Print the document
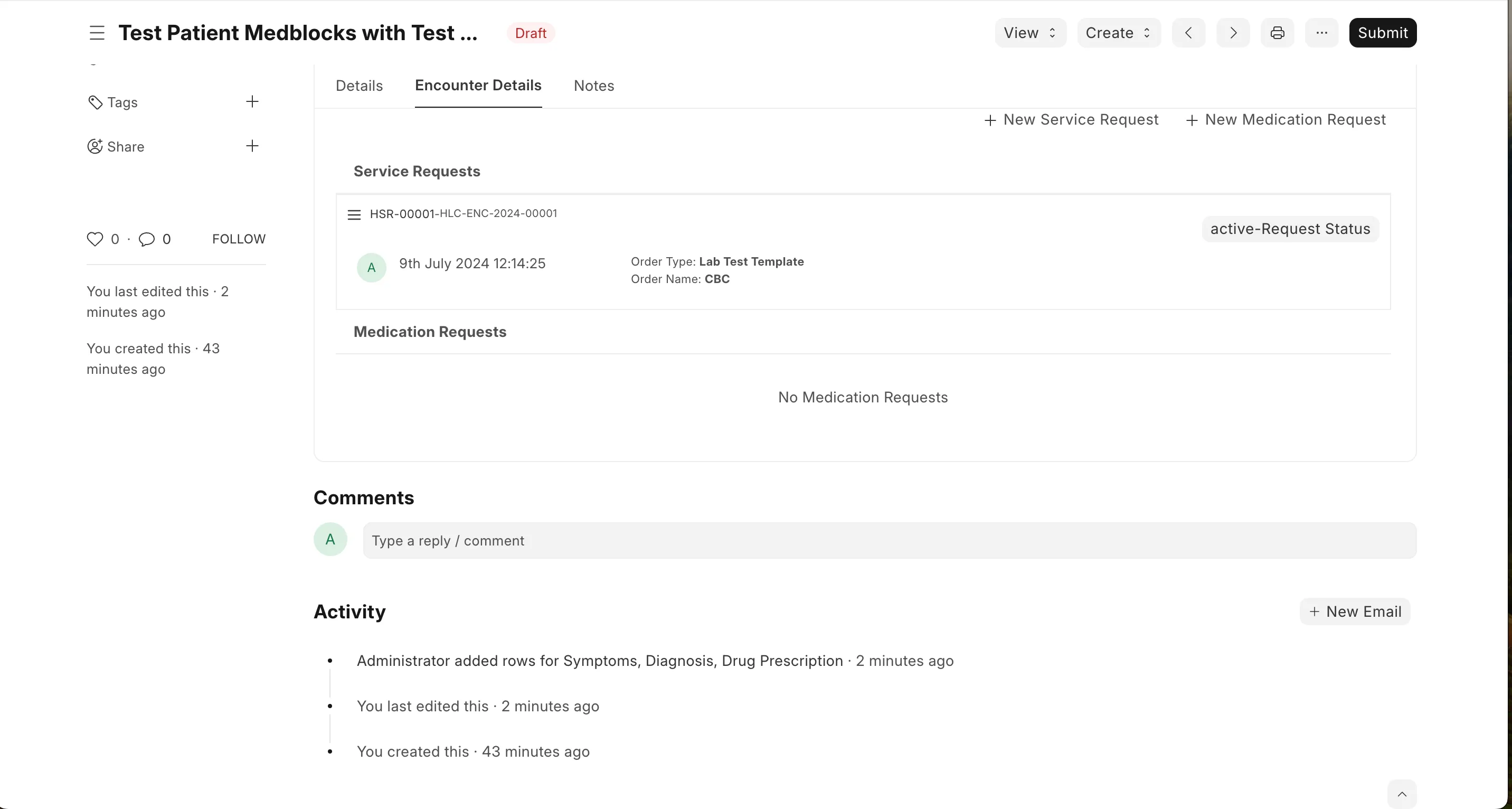This screenshot has width=1512, height=809. 1277,32
